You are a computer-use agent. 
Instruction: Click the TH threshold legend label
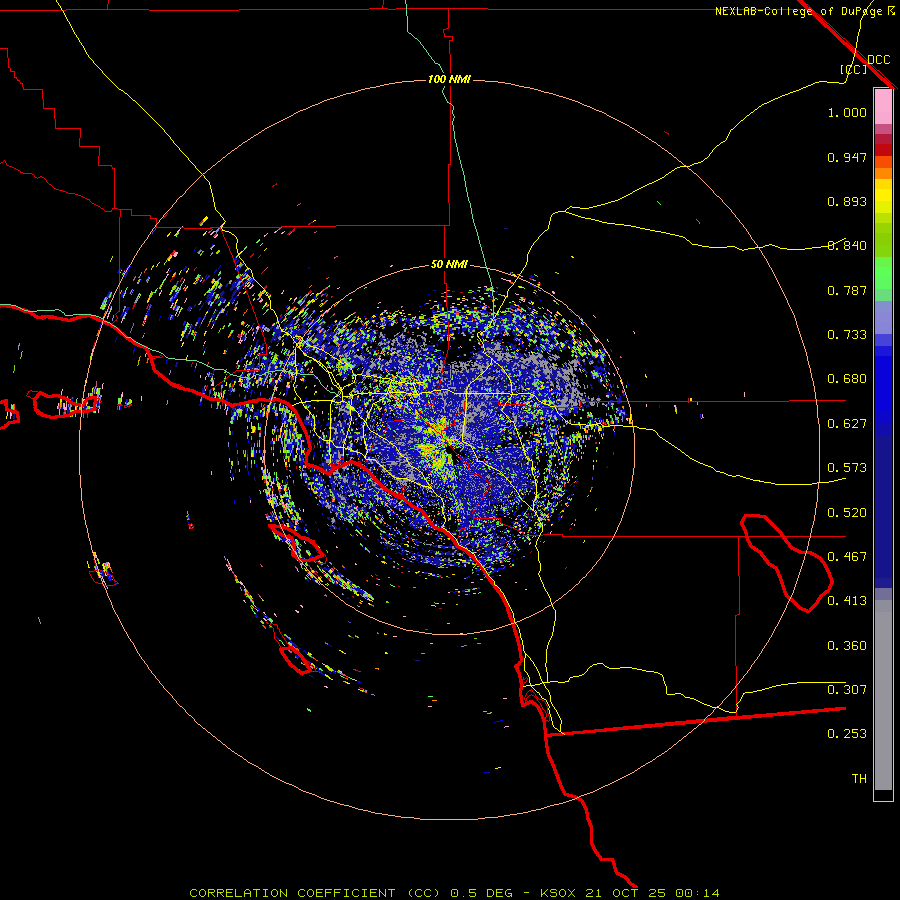pos(859,779)
